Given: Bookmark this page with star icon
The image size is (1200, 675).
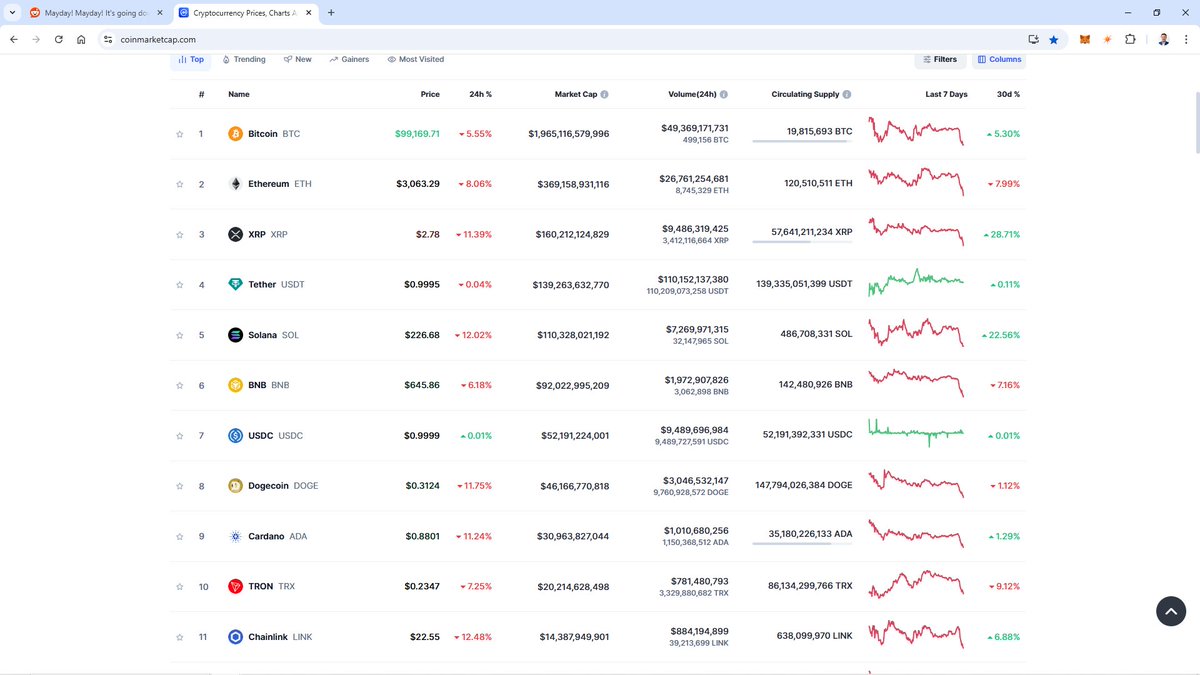Looking at the screenshot, I should (1054, 39).
